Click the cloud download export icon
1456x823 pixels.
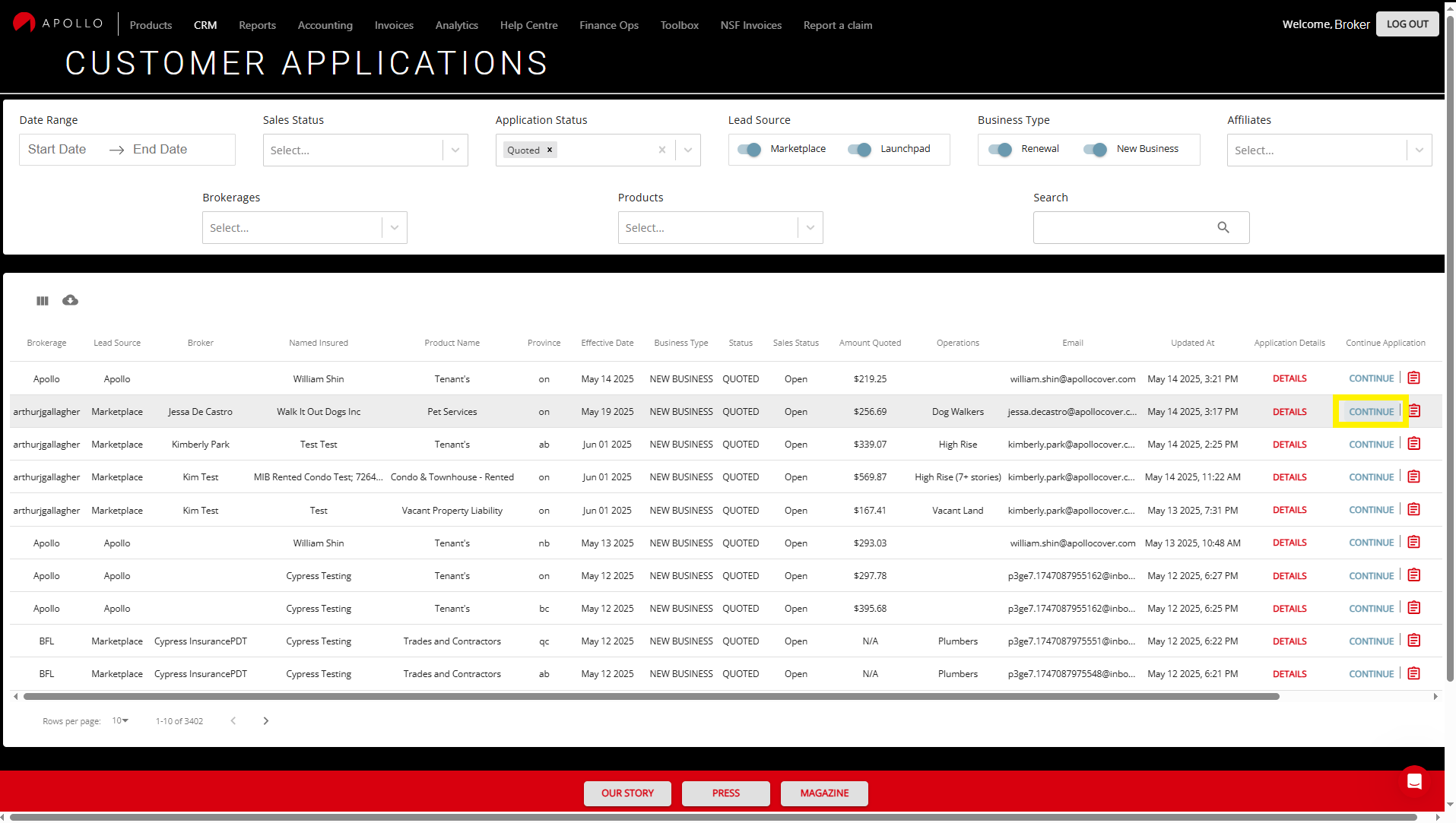(70, 300)
